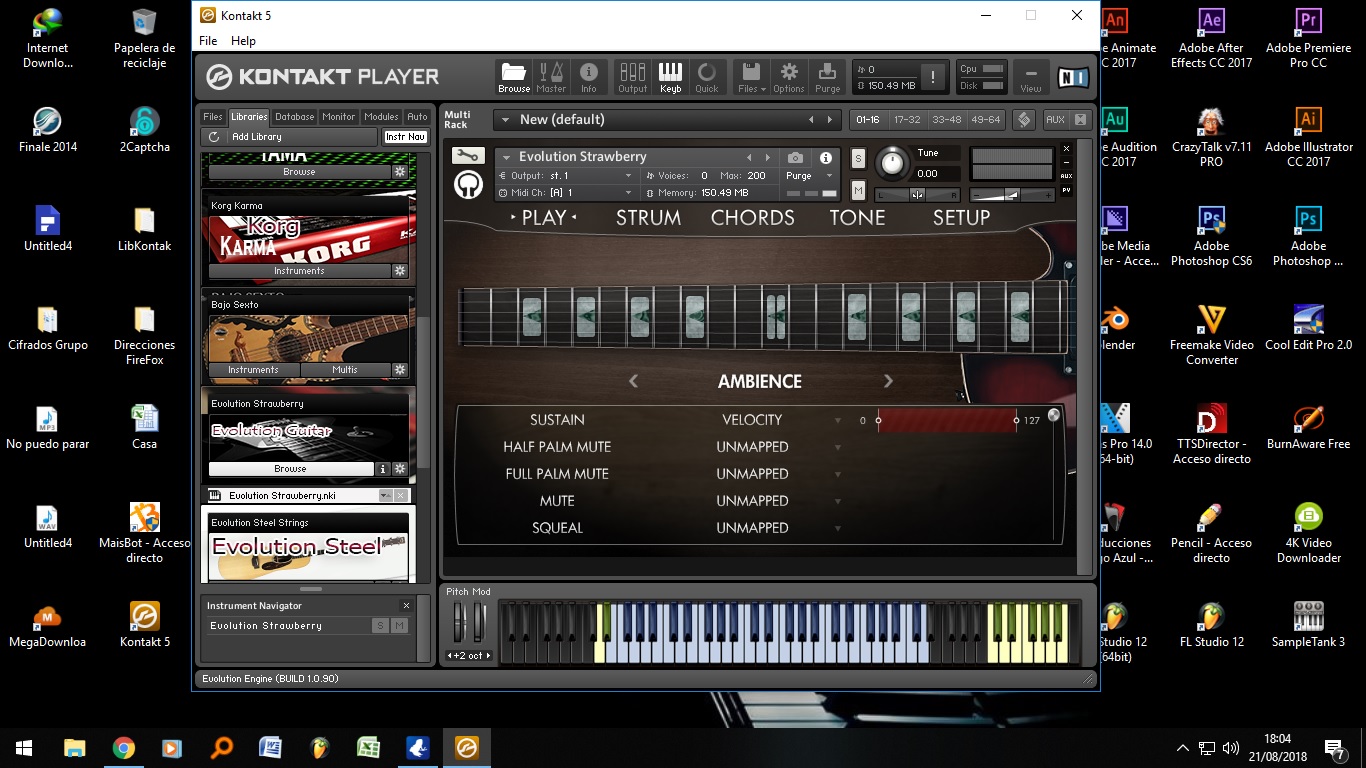1366x768 pixels.
Task: Toggle the Keyb keyboard panel icon
Action: tap(670, 76)
